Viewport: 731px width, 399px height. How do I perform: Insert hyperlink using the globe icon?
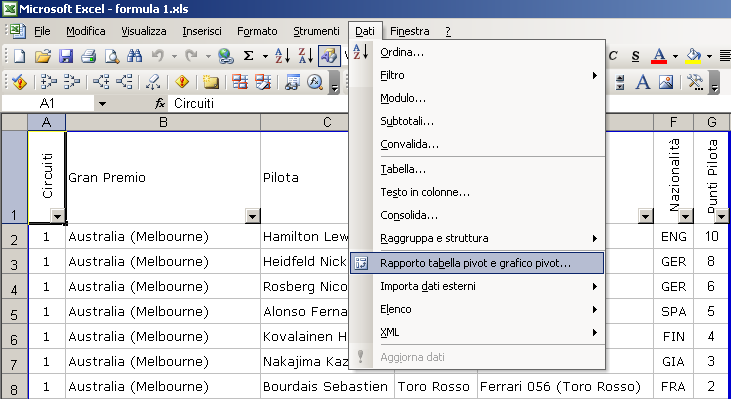(226, 56)
